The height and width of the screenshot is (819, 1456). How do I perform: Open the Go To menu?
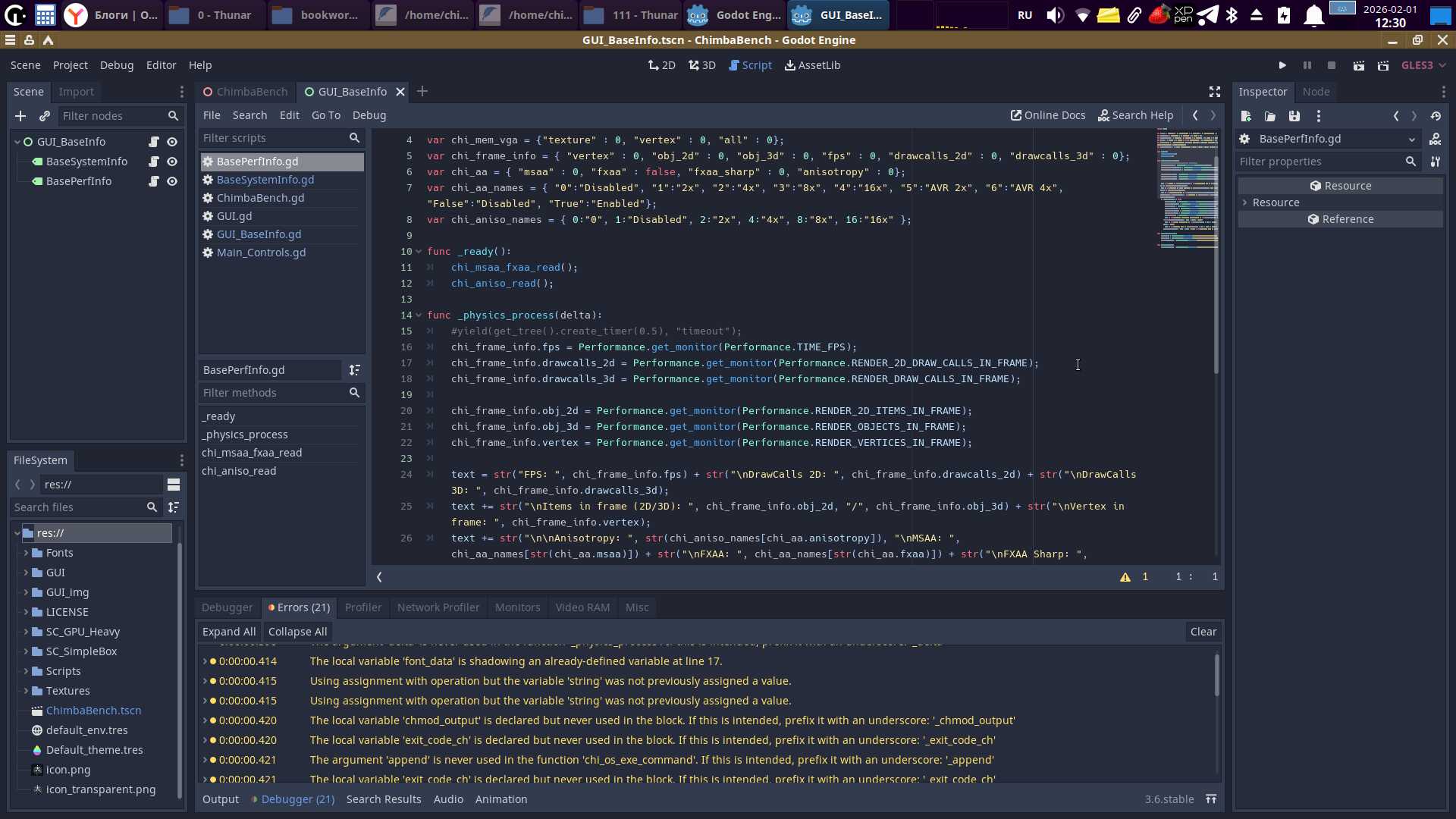coord(325,115)
